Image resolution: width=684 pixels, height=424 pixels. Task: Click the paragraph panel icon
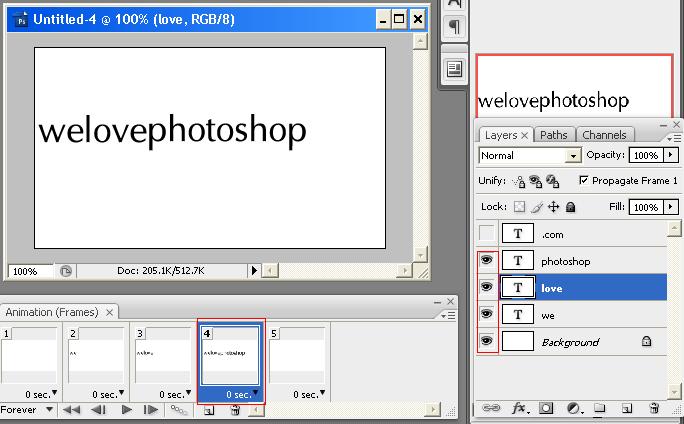pos(454,27)
